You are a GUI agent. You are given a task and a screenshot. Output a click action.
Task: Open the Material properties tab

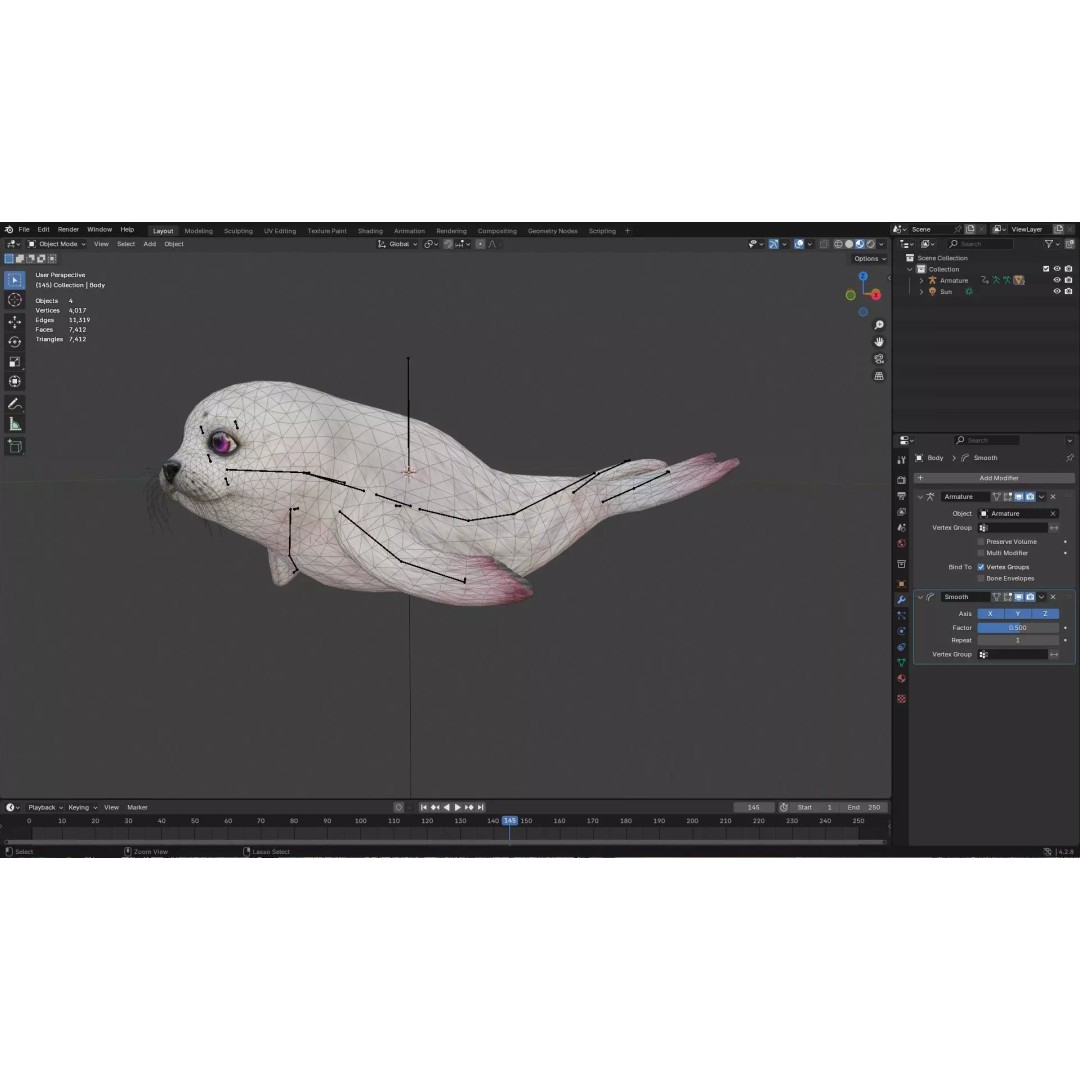(902, 679)
